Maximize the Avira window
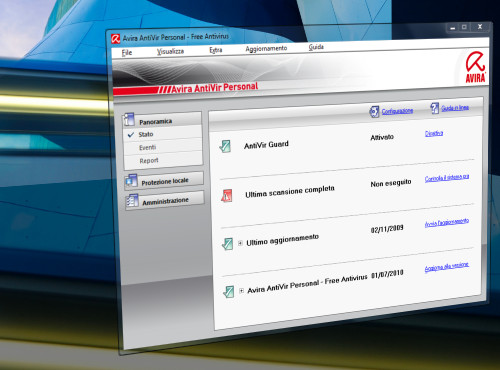The image size is (500, 370). (x=464, y=27)
